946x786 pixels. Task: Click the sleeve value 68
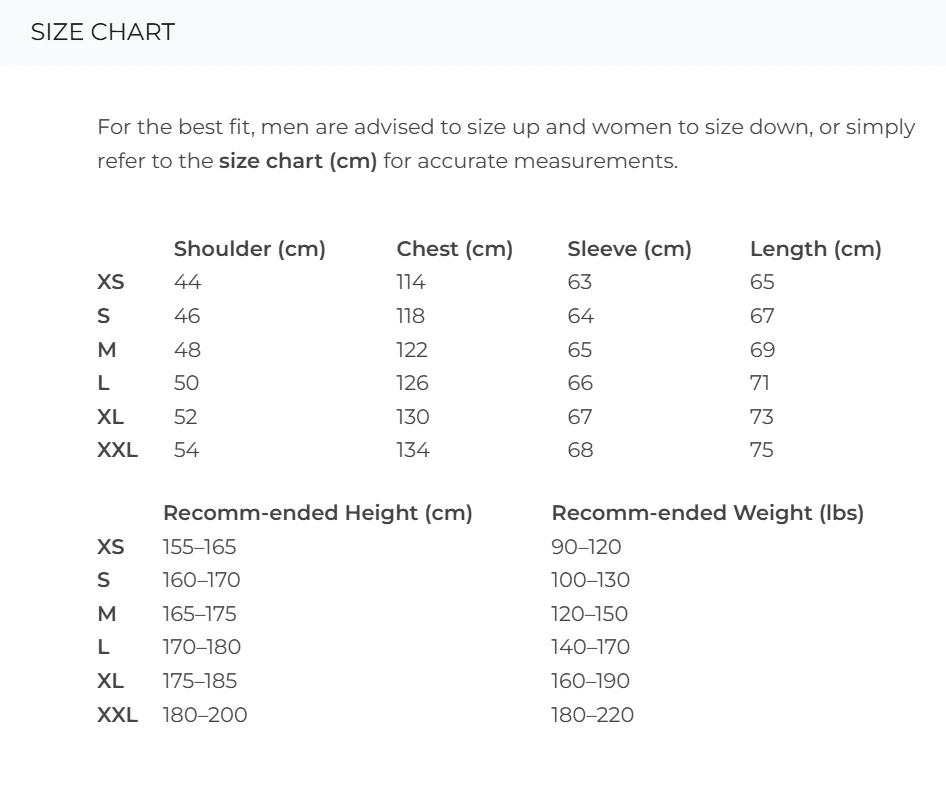pyautogui.click(x=580, y=450)
